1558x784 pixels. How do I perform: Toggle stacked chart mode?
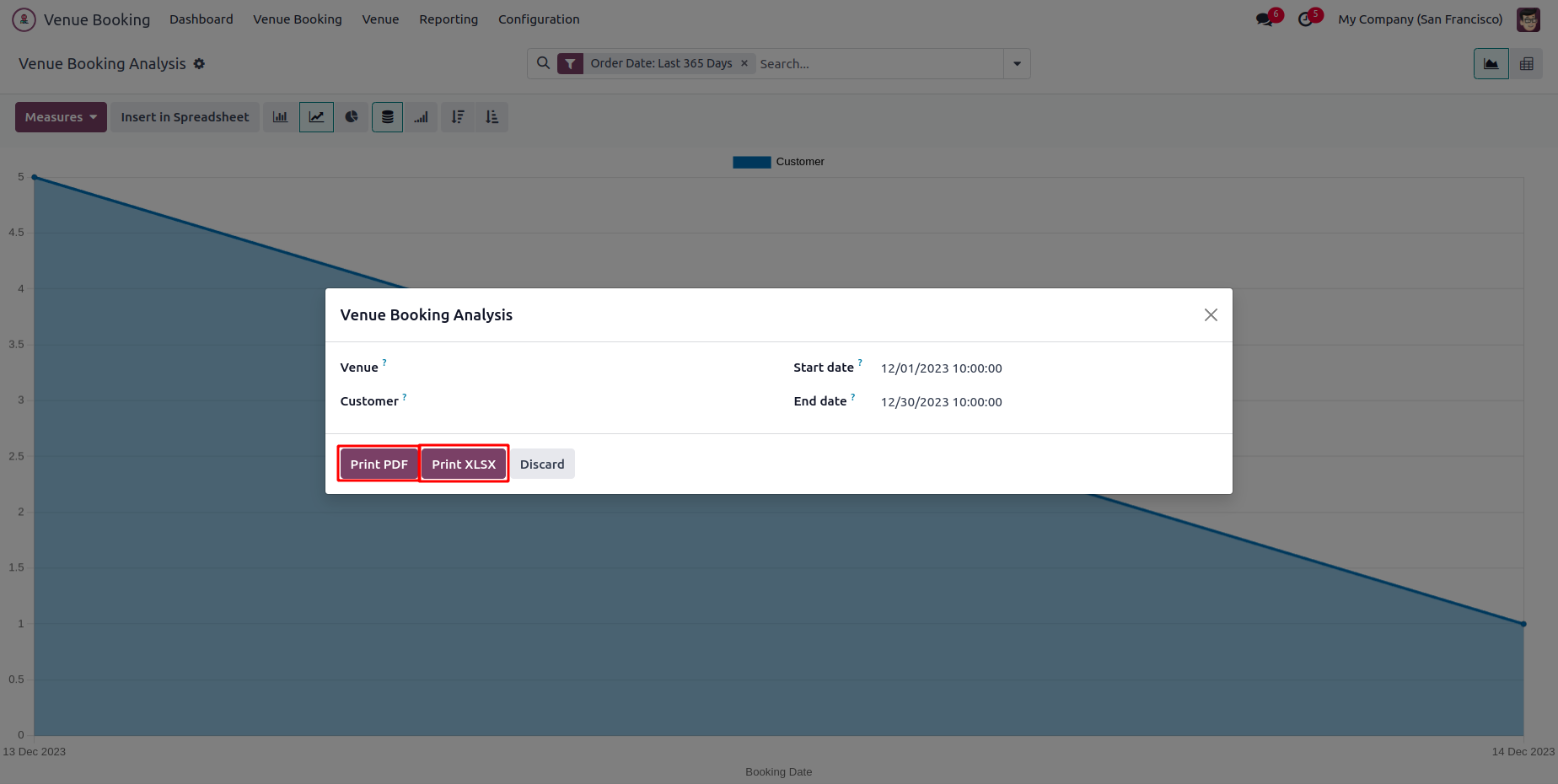pos(387,117)
